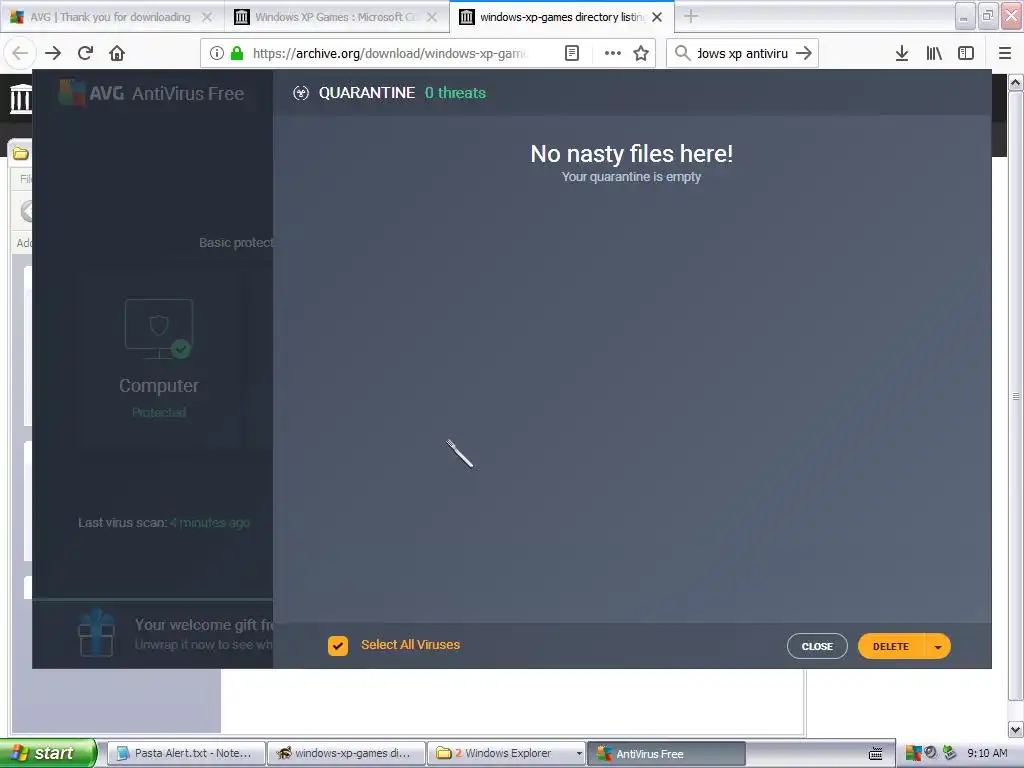
Task: Click the Computer Protected monitor icon
Action: pos(159,329)
